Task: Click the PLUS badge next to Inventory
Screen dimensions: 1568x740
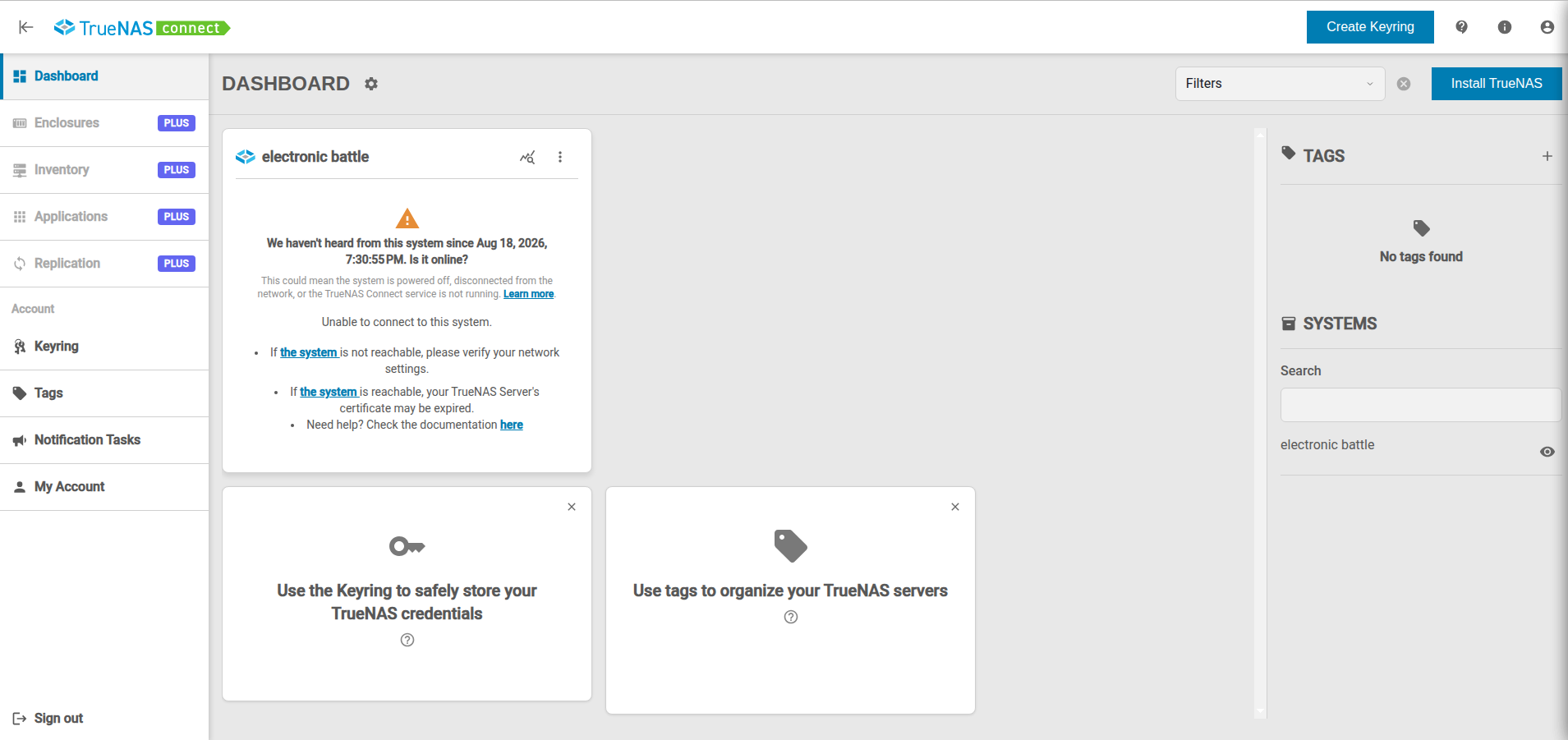Action: tap(177, 170)
